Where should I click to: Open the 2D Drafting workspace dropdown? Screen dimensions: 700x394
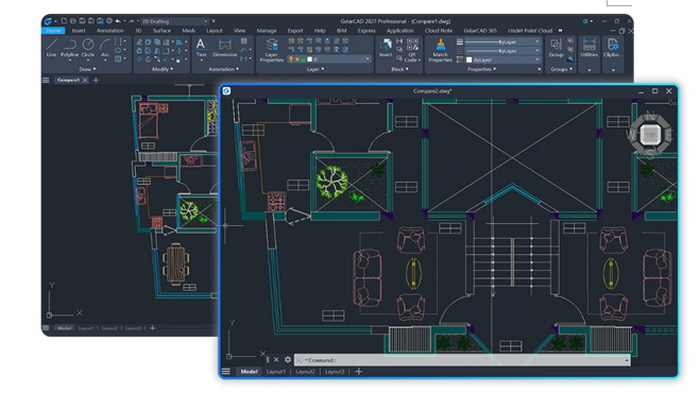(175, 21)
